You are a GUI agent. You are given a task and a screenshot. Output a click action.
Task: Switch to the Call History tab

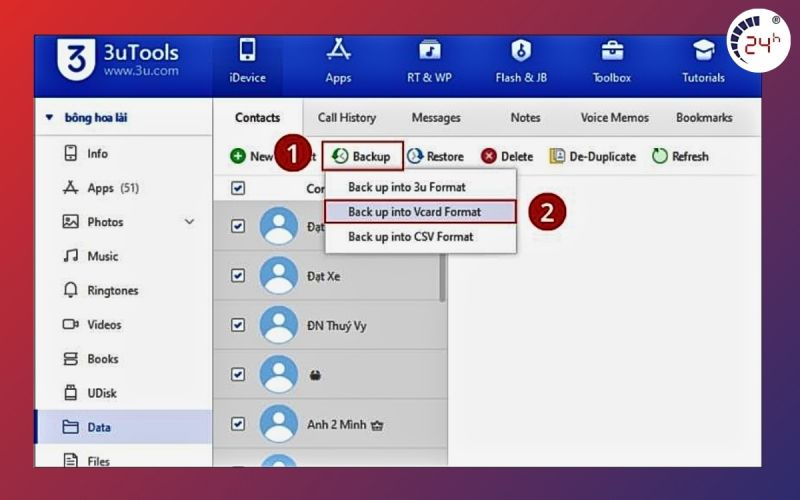[347, 117]
